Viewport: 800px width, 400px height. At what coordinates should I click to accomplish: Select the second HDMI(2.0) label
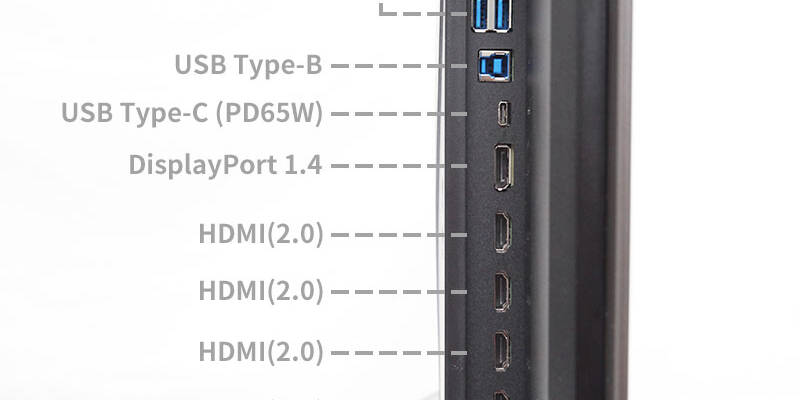[261, 291]
